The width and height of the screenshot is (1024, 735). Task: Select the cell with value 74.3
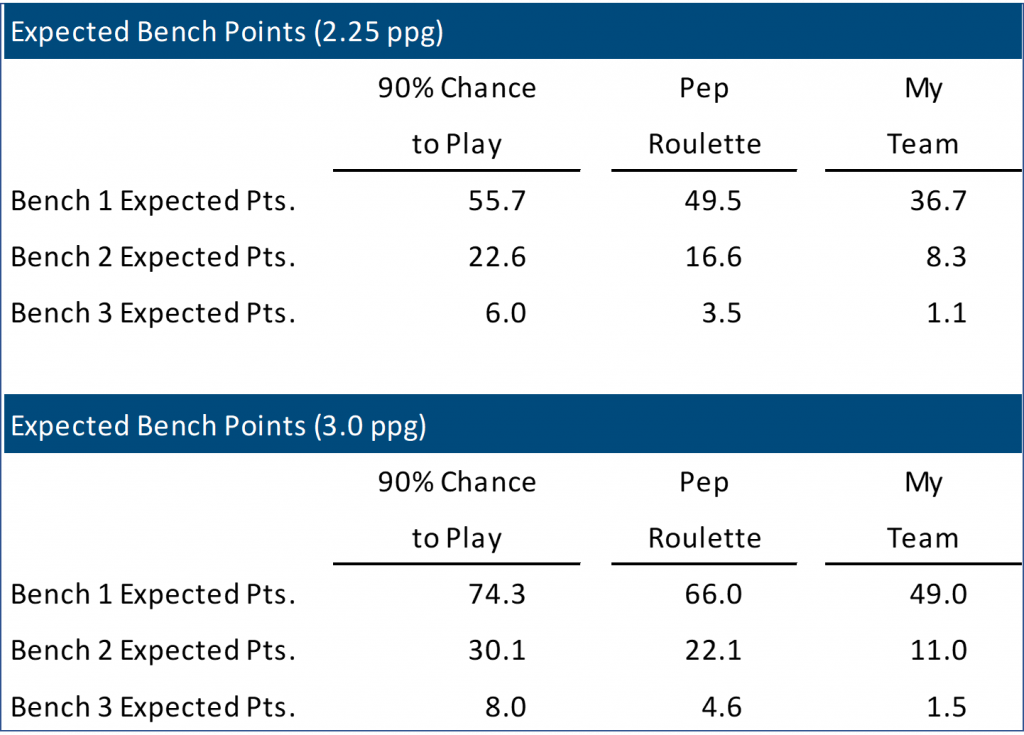[497, 595]
